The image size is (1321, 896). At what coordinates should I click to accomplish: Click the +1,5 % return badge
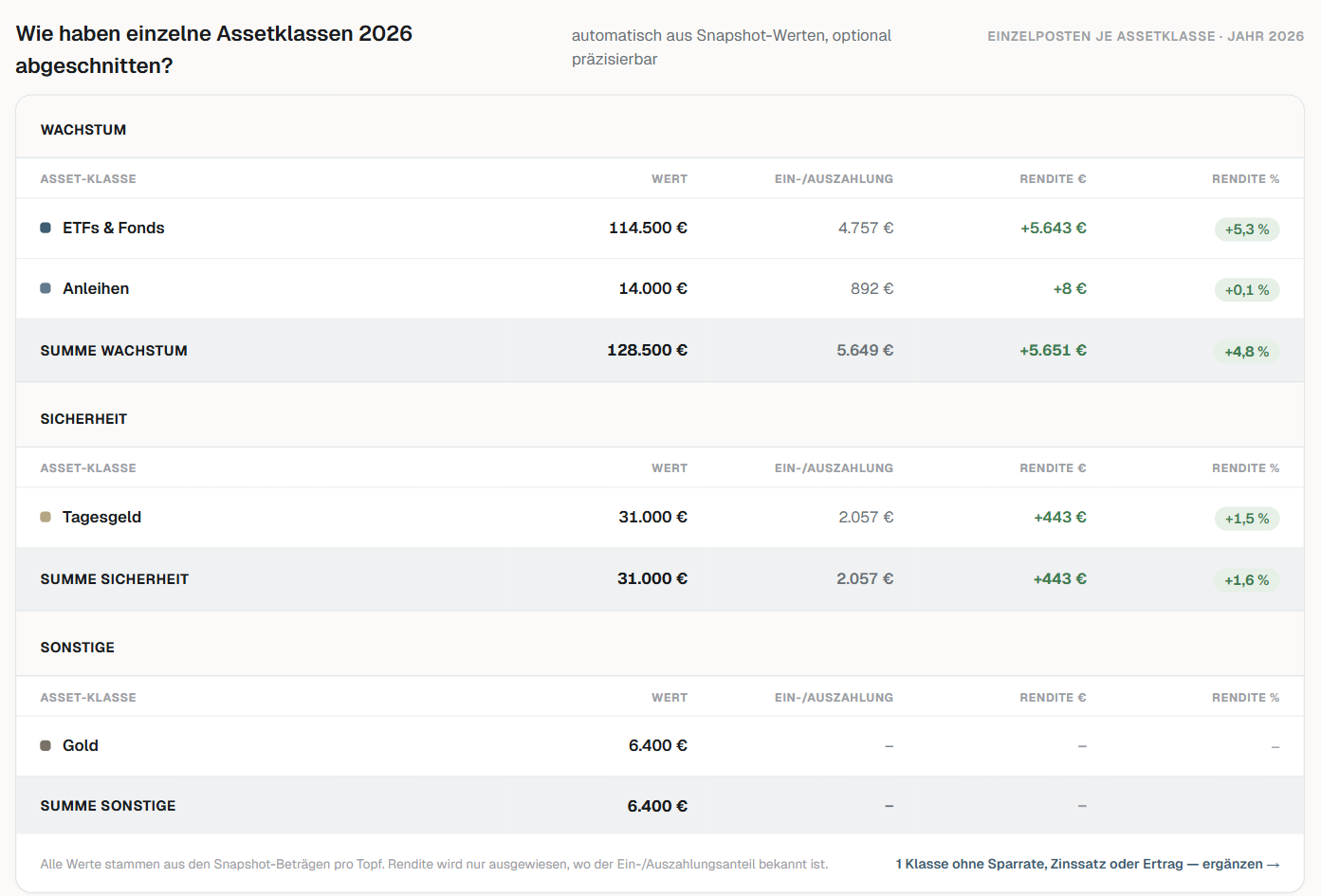(x=1247, y=519)
